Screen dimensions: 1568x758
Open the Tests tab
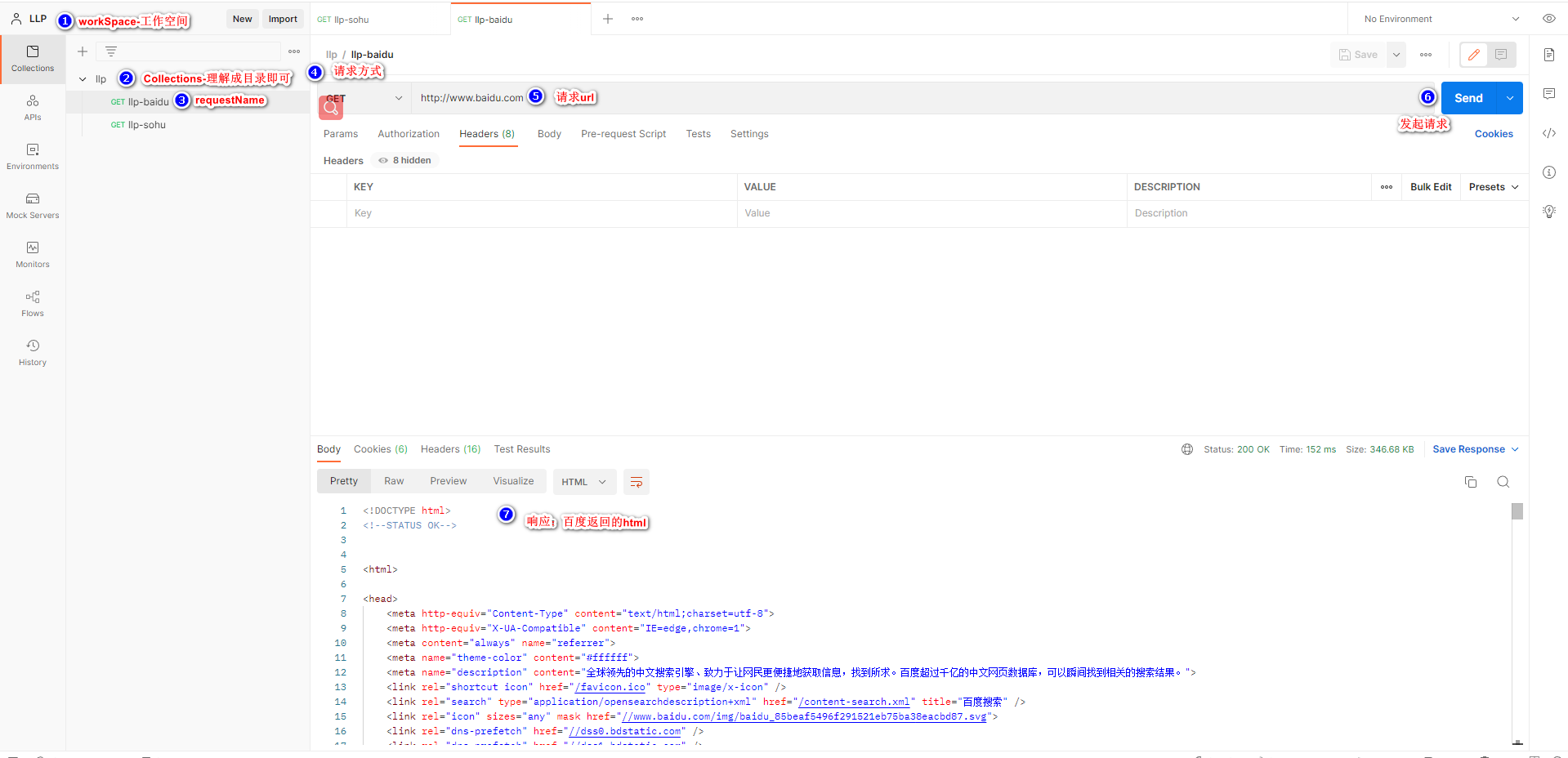[698, 134]
